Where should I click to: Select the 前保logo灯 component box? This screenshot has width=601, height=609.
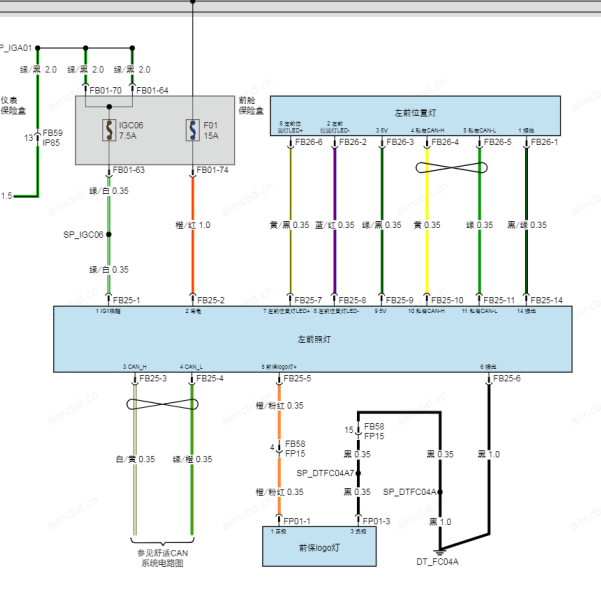319,546
